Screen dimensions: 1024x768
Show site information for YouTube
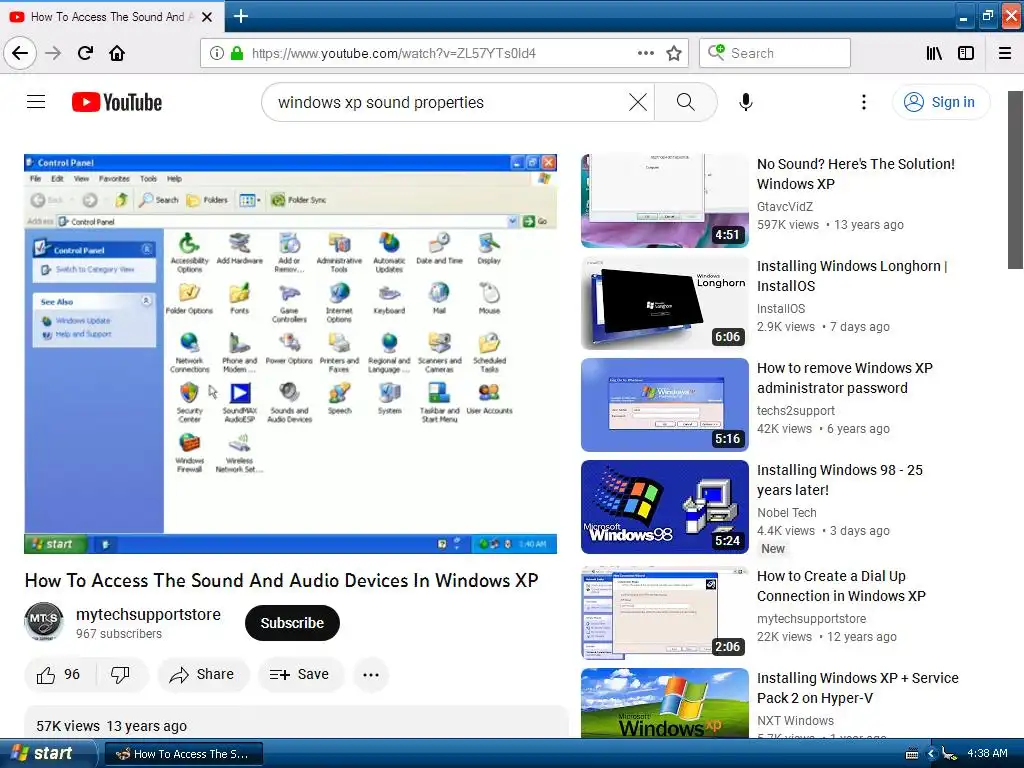(x=217, y=53)
